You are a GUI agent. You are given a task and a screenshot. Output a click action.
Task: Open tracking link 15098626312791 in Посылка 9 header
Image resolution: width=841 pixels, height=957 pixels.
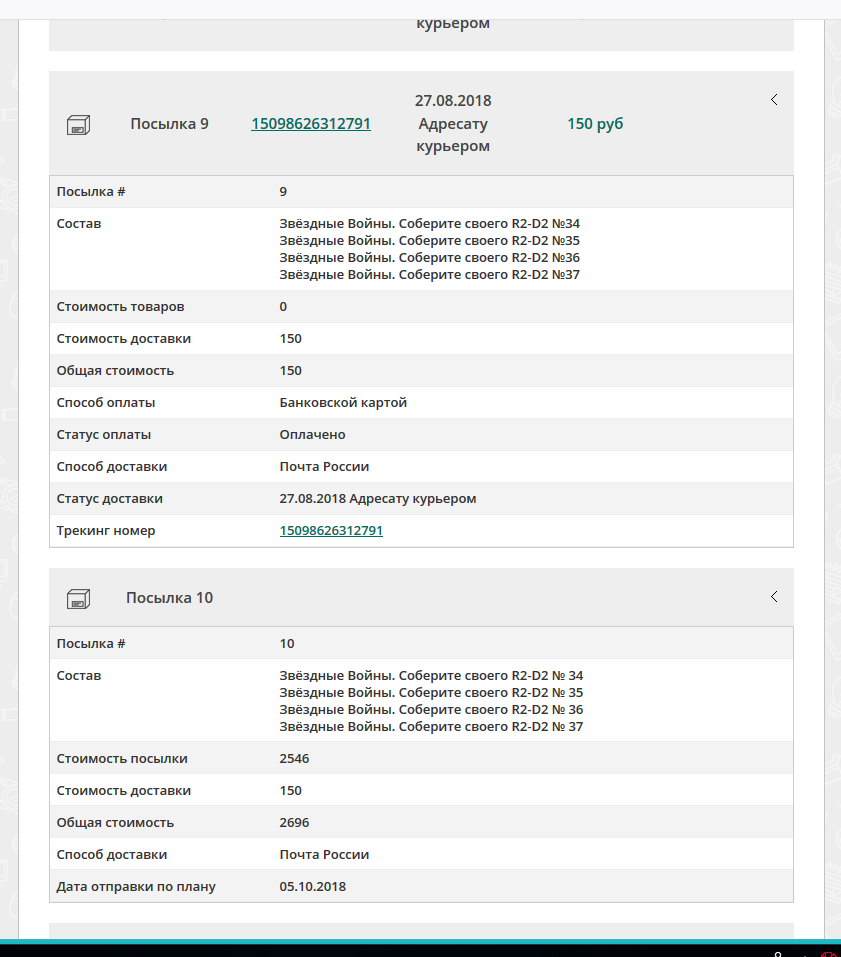pyautogui.click(x=310, y=124)
